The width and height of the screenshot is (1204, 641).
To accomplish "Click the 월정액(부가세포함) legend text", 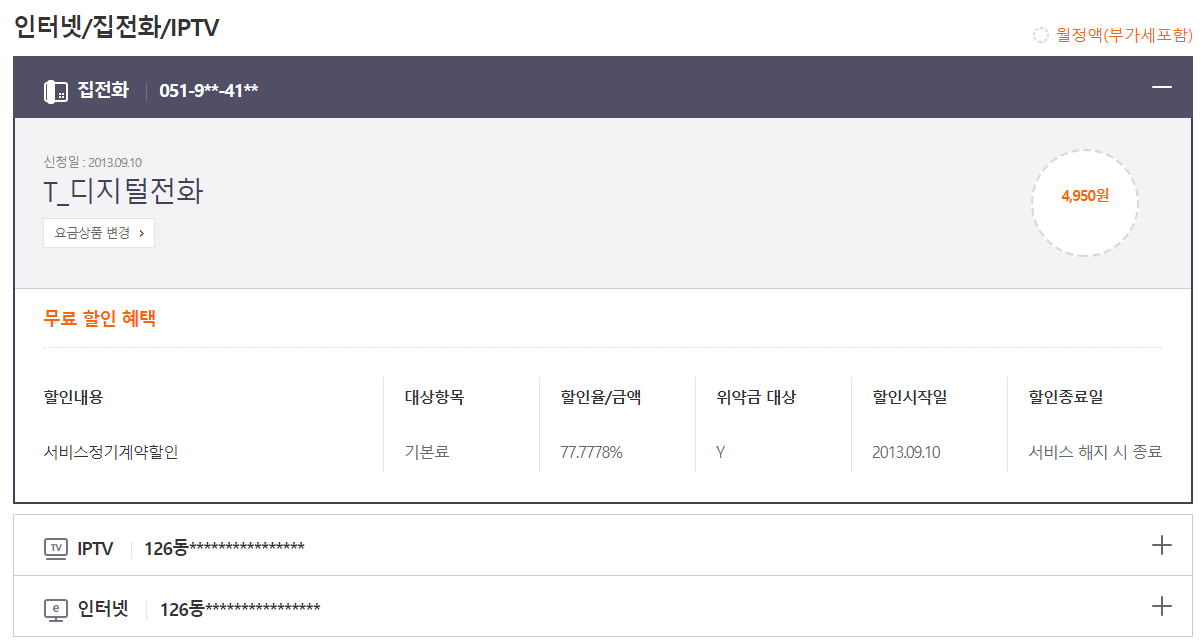I will (1124, 36).
